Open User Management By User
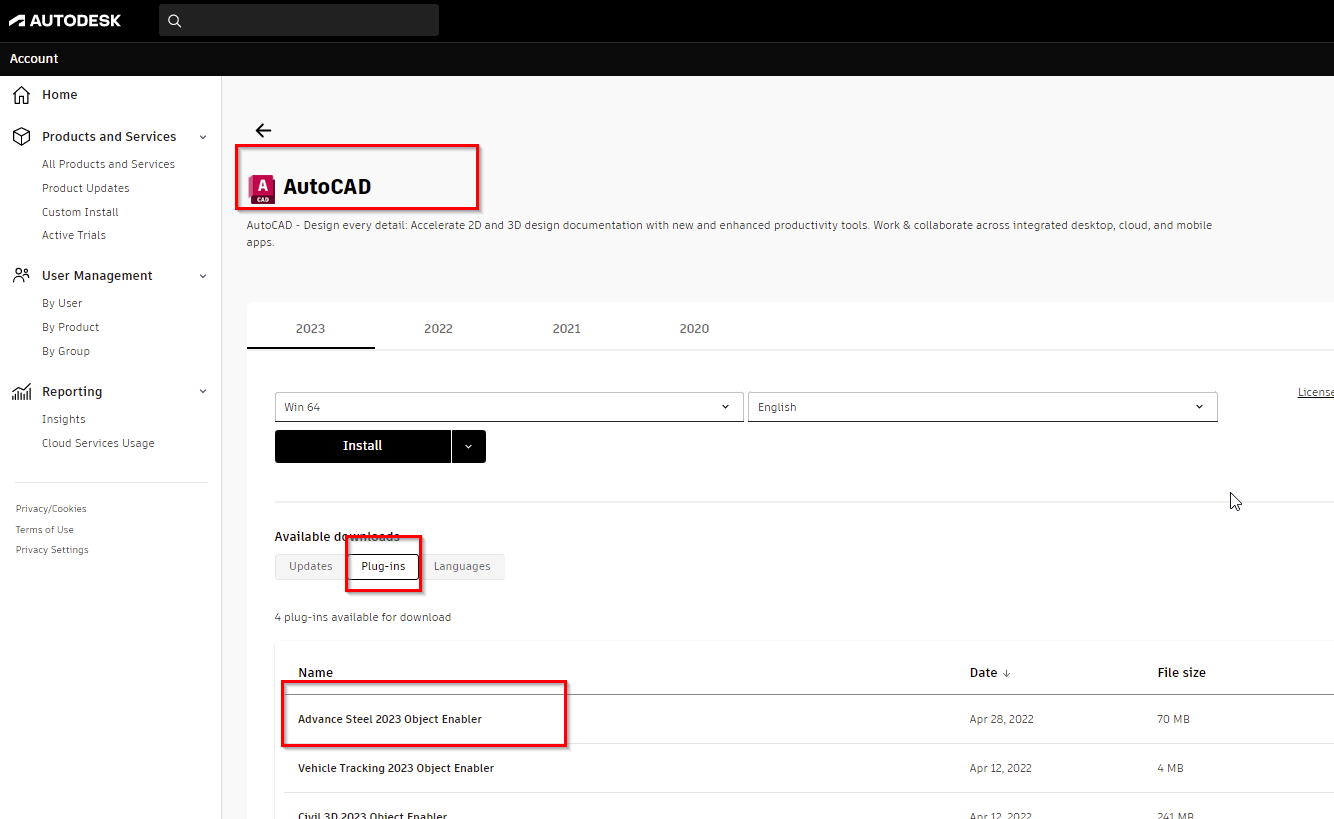The height and width of the screenshot is (819, 1334). click(x=62, y=303)
